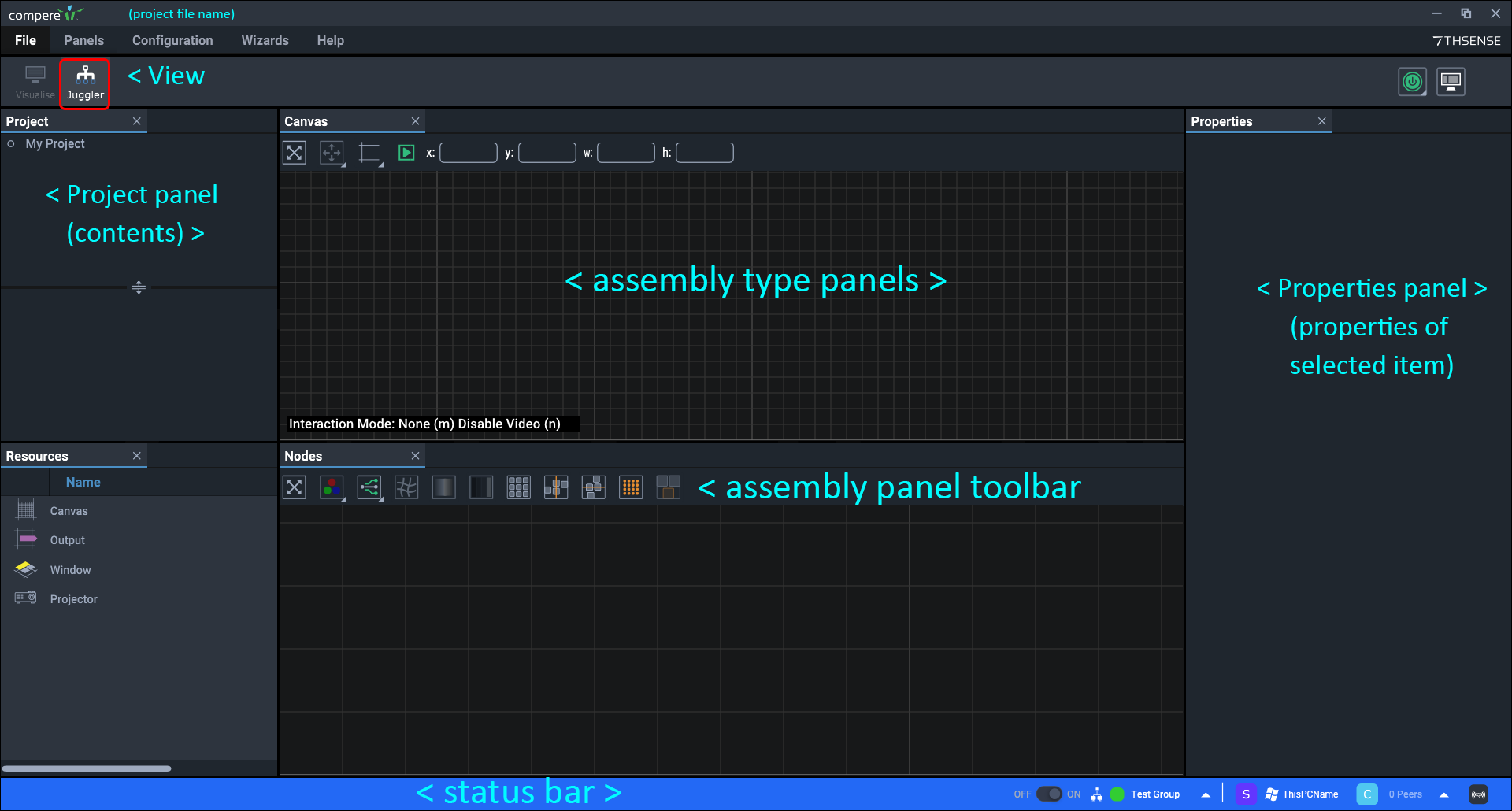
Task: Select the Output resource icon
Action: click(x=26, y=539)
